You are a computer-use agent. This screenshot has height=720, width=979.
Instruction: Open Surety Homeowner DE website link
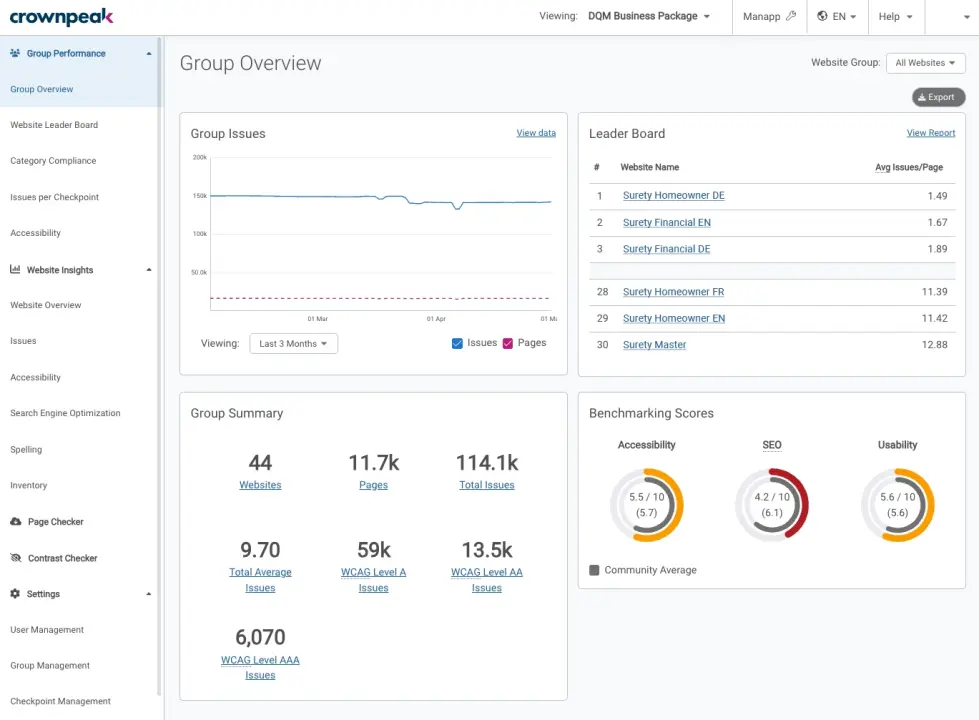pos(674,195)
